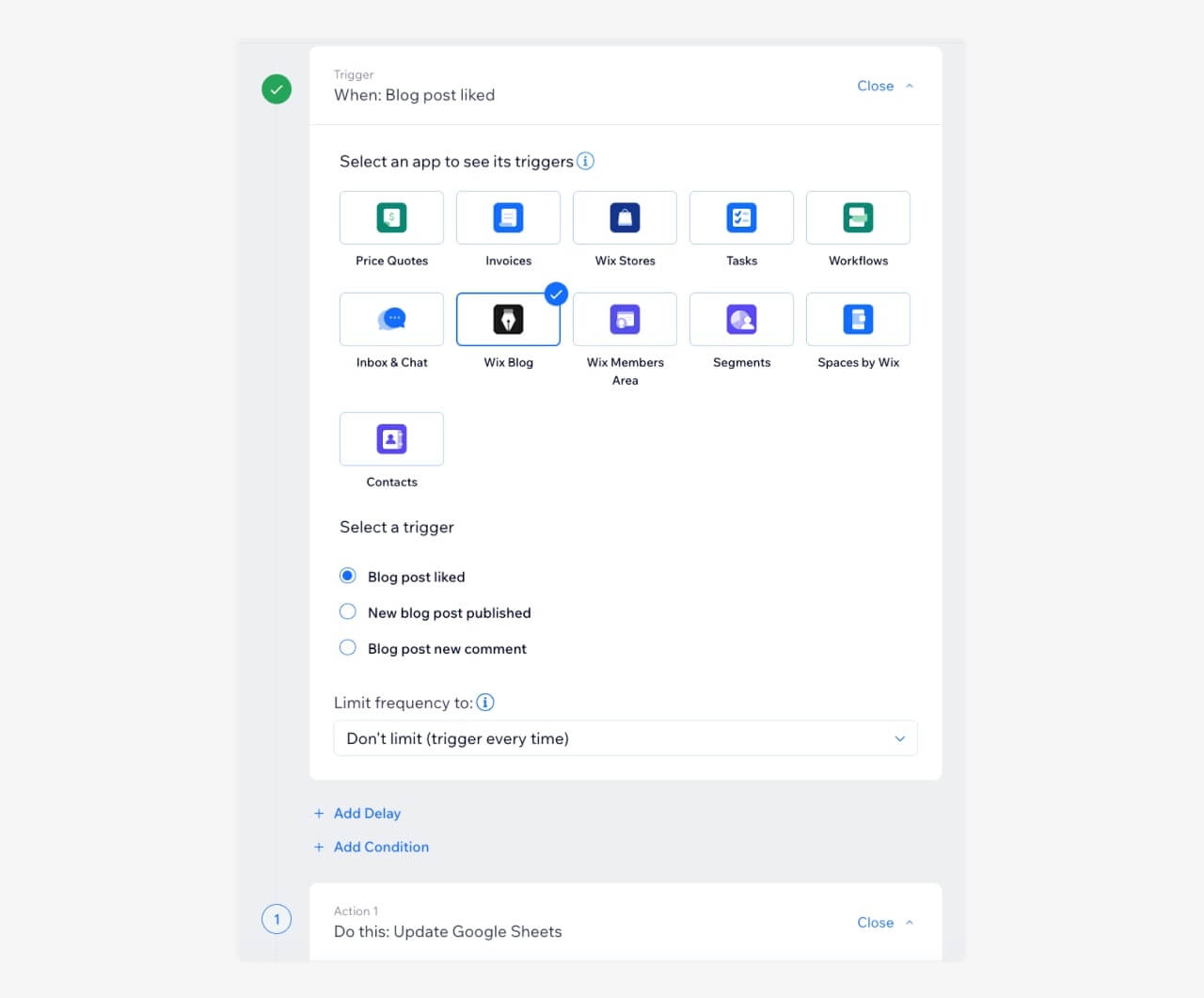Choose the Spaces by Wix app icon
The width and height of the screenshot is (1204, 998).
click(858, 319)
